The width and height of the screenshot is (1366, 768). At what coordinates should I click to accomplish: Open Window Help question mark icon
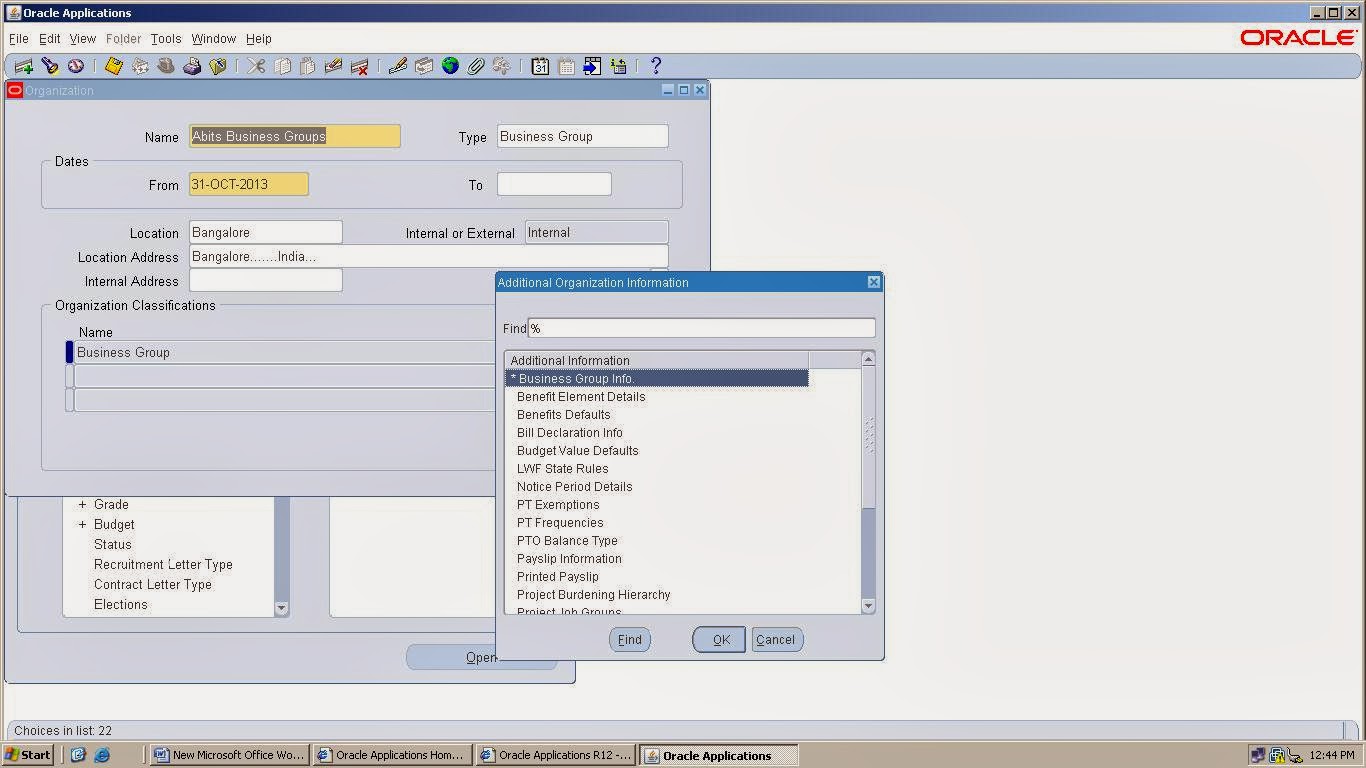point(656,66)
